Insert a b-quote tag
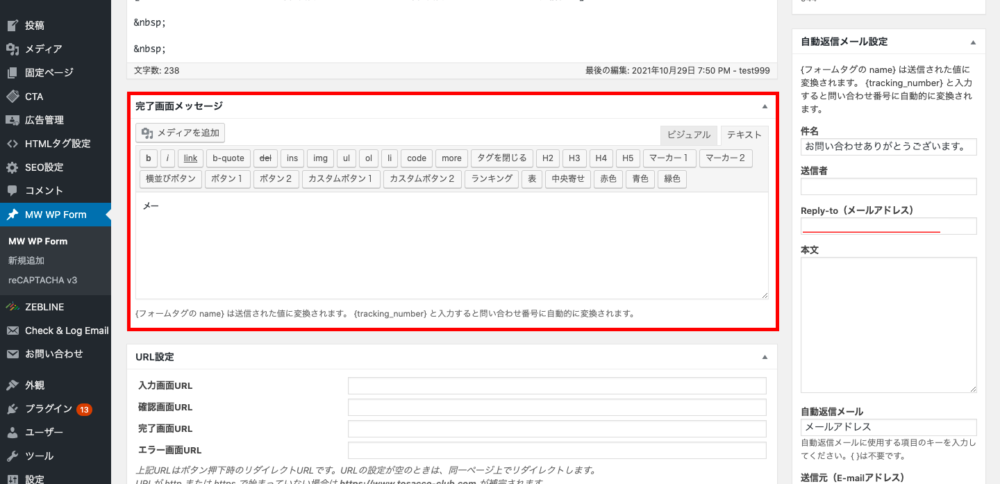Viewport: 1000px width, 484px height. coord(228,158)
